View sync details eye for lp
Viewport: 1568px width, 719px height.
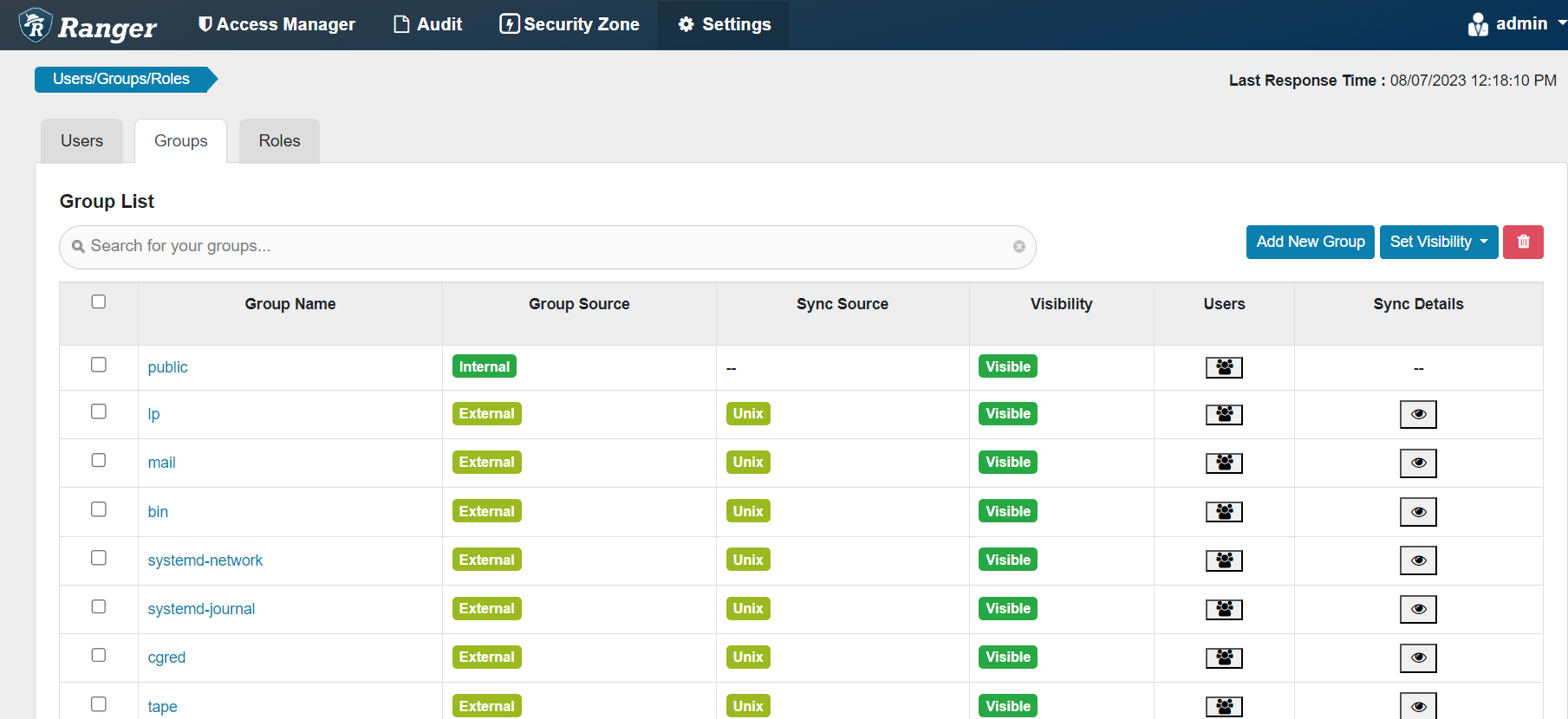click(1418, 414)
